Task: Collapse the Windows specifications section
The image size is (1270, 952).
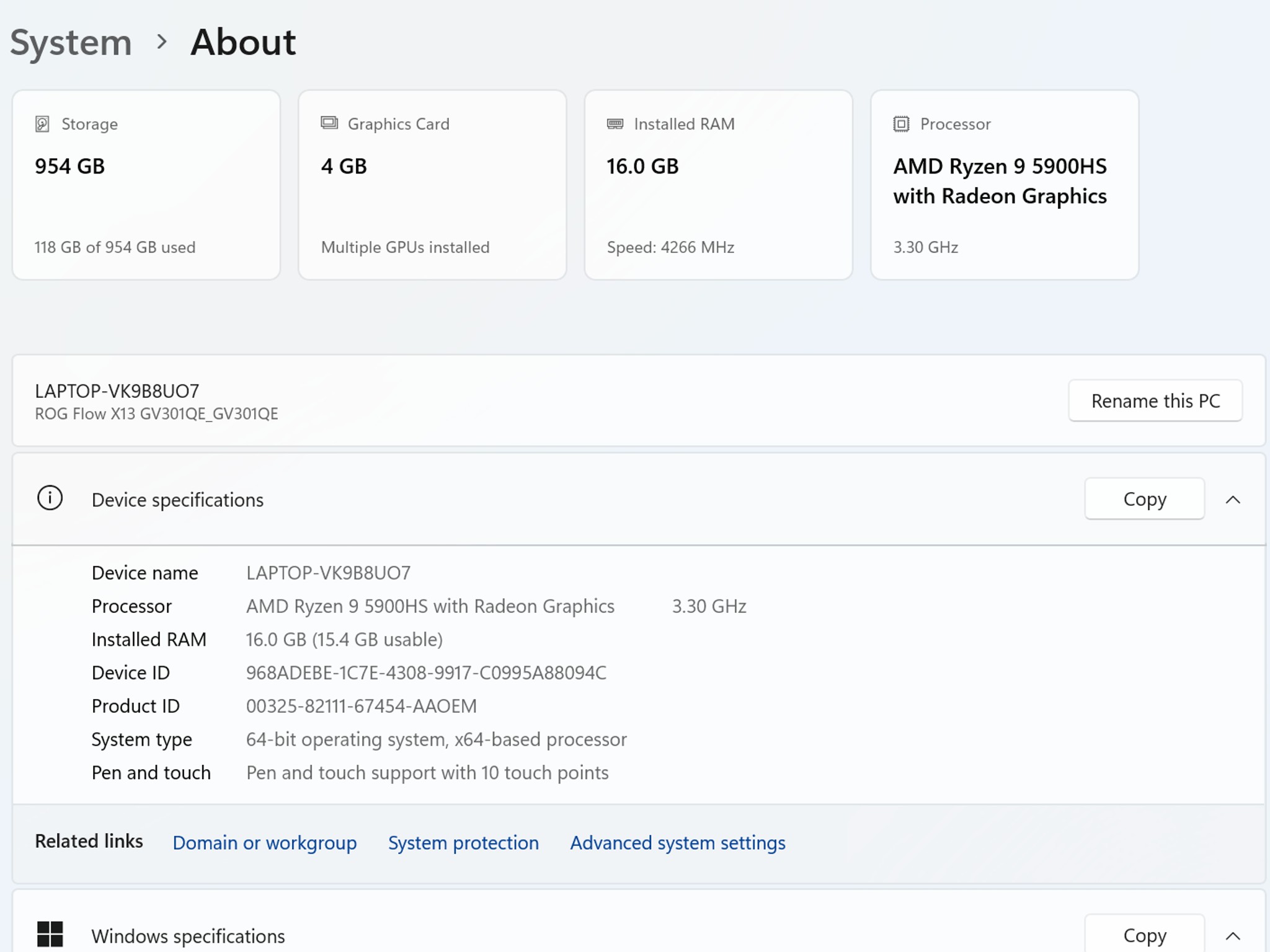Action: [1233, 935]
